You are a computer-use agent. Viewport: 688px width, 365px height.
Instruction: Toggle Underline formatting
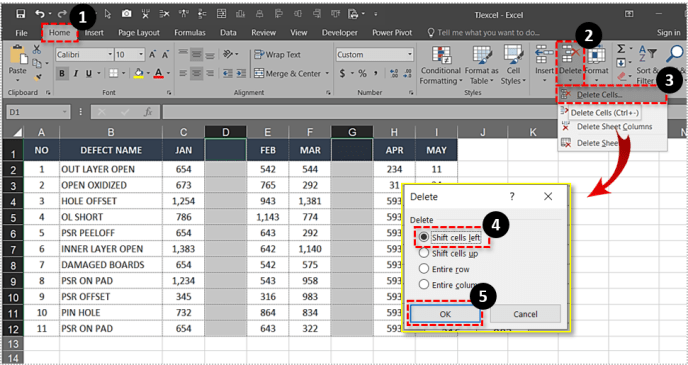coord(89,73)
